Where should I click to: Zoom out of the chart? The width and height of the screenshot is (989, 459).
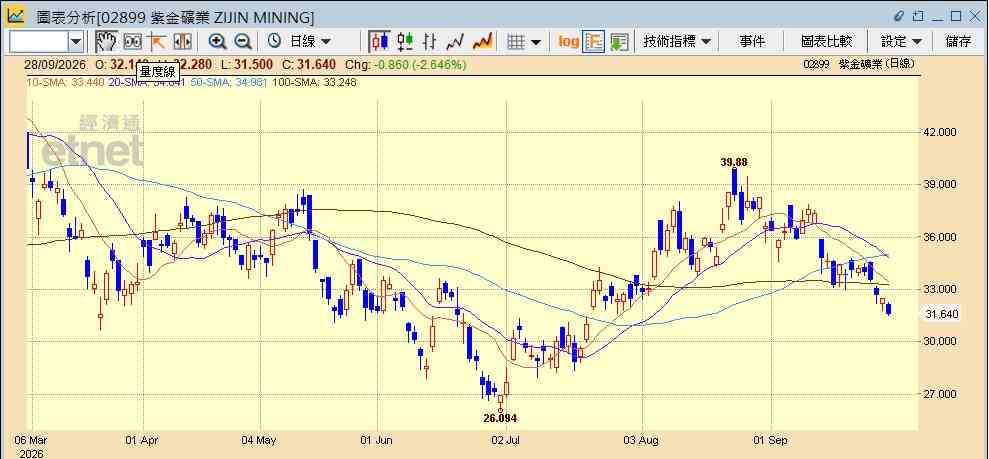pos(243,42)
